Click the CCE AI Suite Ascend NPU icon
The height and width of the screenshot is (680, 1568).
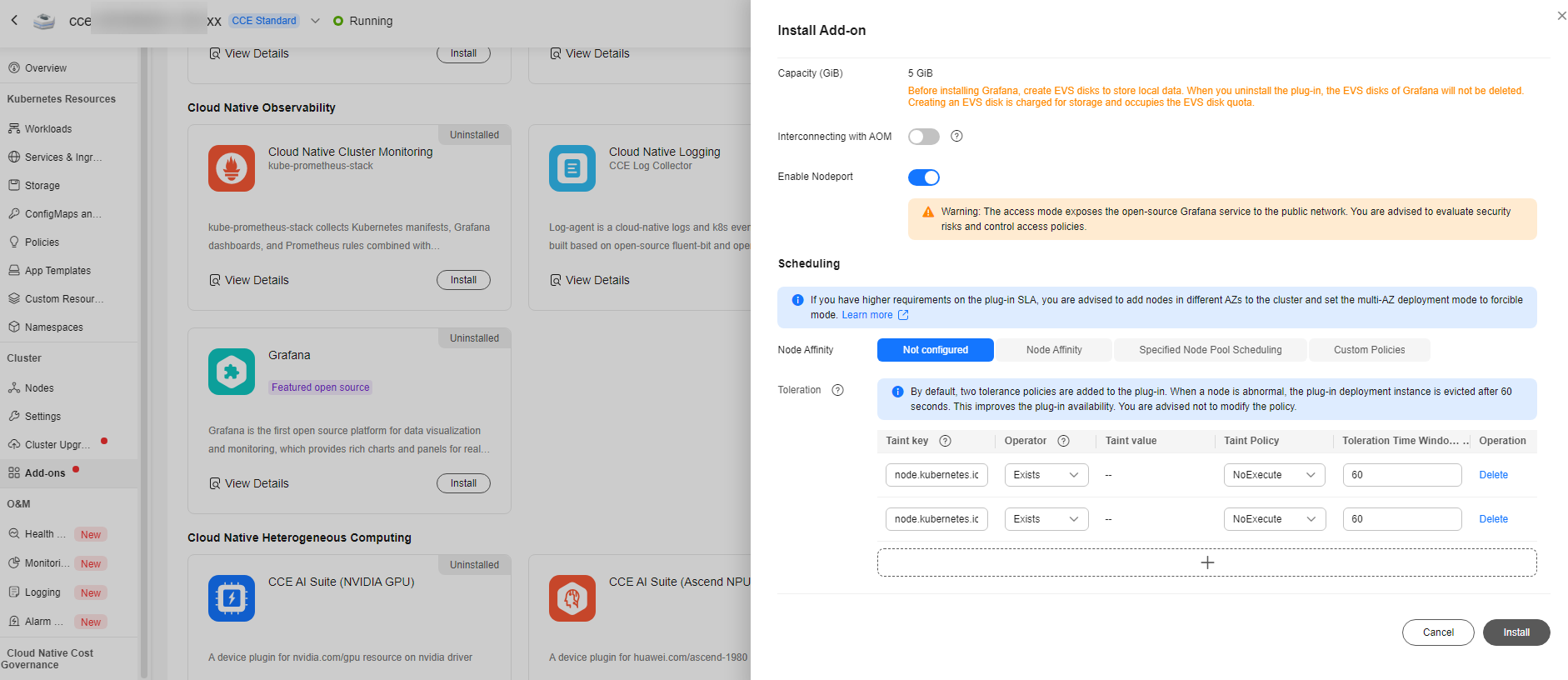[x=572, y=598]
